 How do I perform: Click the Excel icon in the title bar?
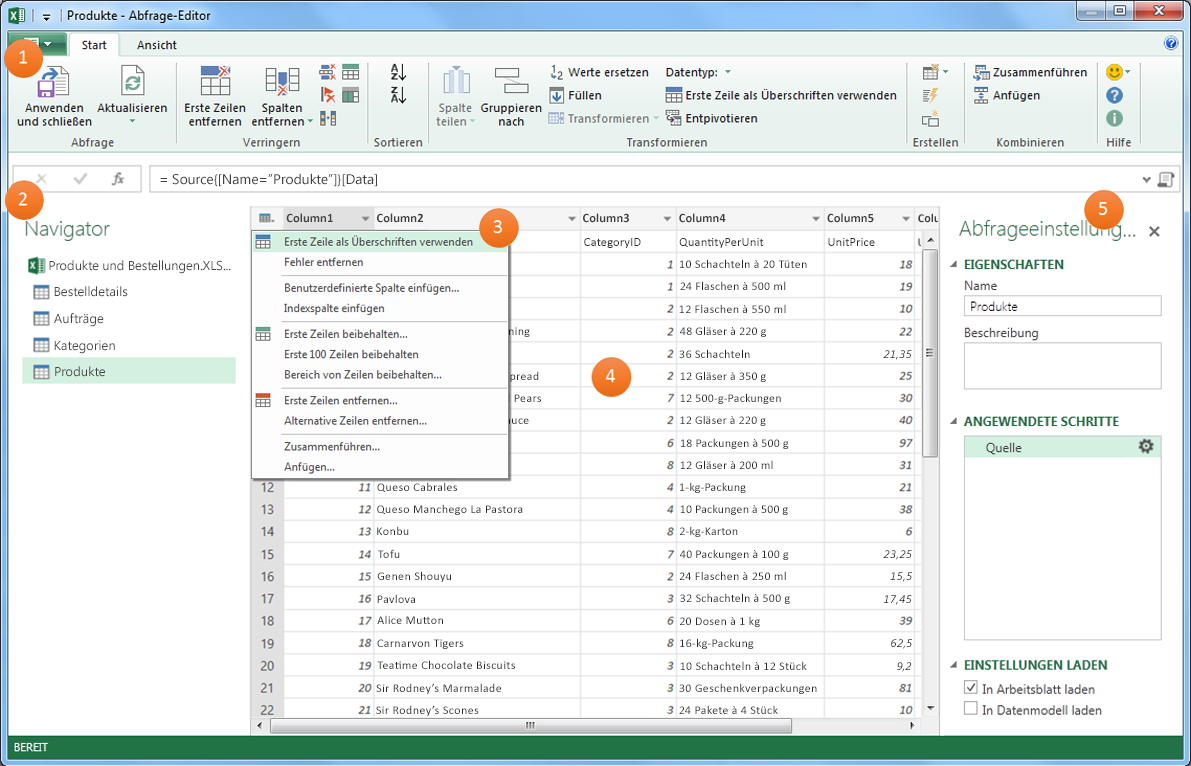(16, 15)
